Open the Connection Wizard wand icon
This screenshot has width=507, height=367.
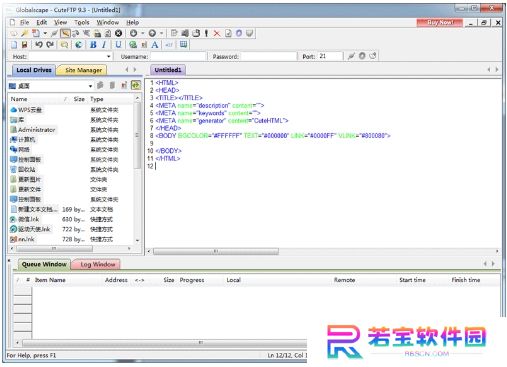(24, 33)
